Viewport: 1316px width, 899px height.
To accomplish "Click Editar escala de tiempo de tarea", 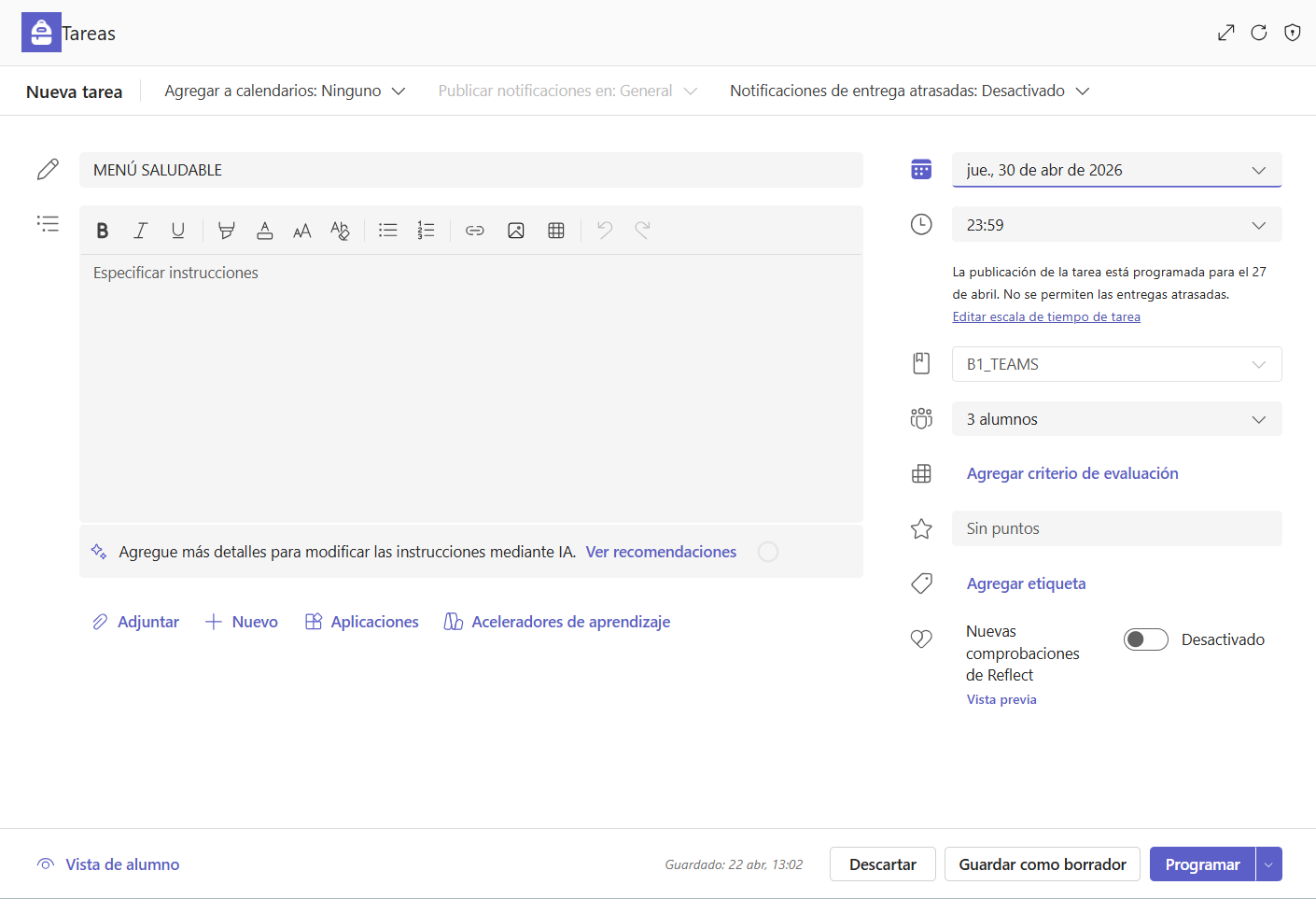I will tap(1046, 316).
